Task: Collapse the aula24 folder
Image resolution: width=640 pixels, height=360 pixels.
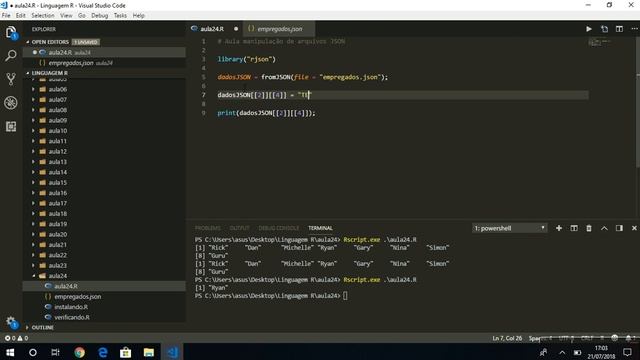Action: (x=58, y=276)
